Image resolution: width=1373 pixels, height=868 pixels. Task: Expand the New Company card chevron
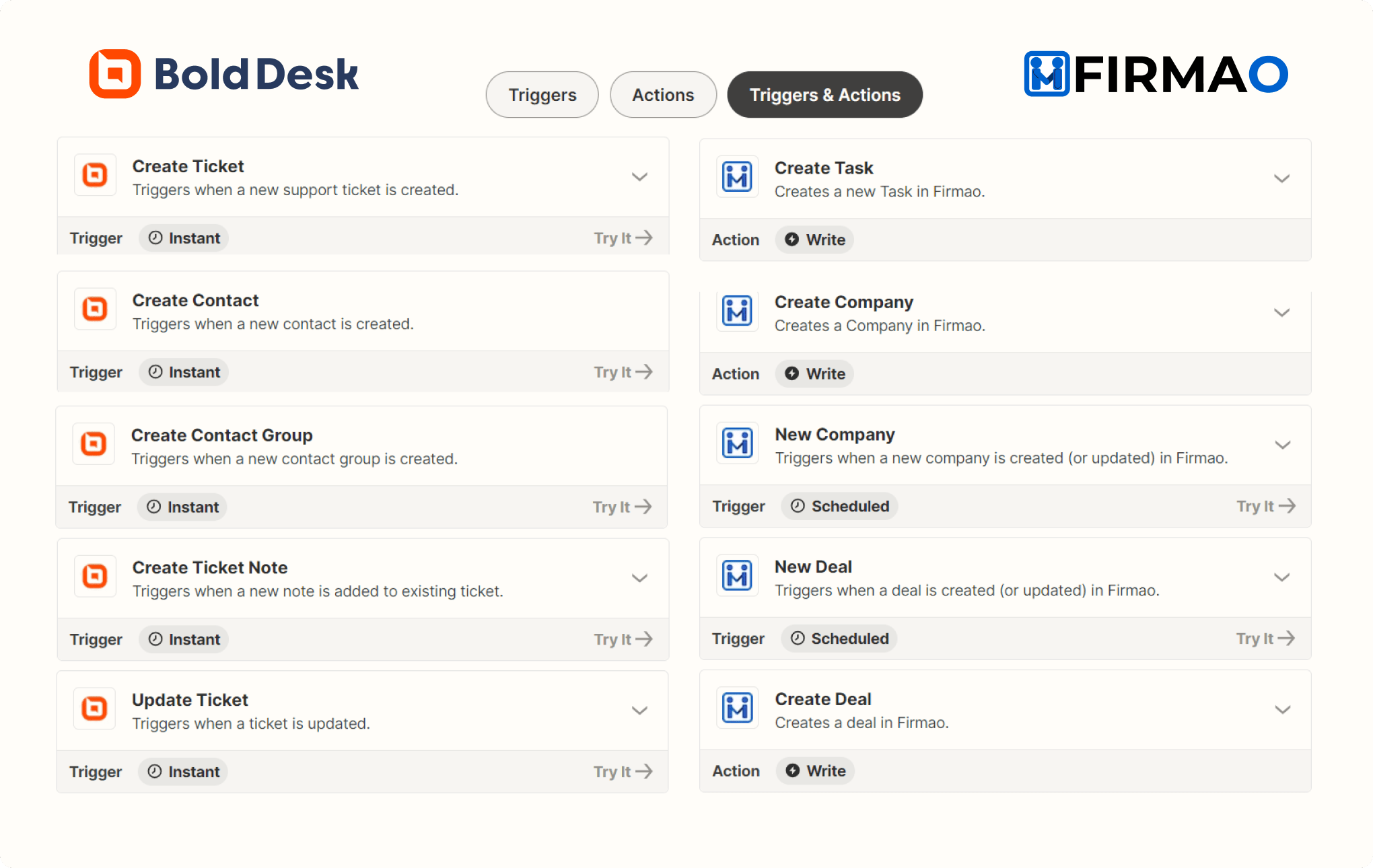pos(1283,445)
